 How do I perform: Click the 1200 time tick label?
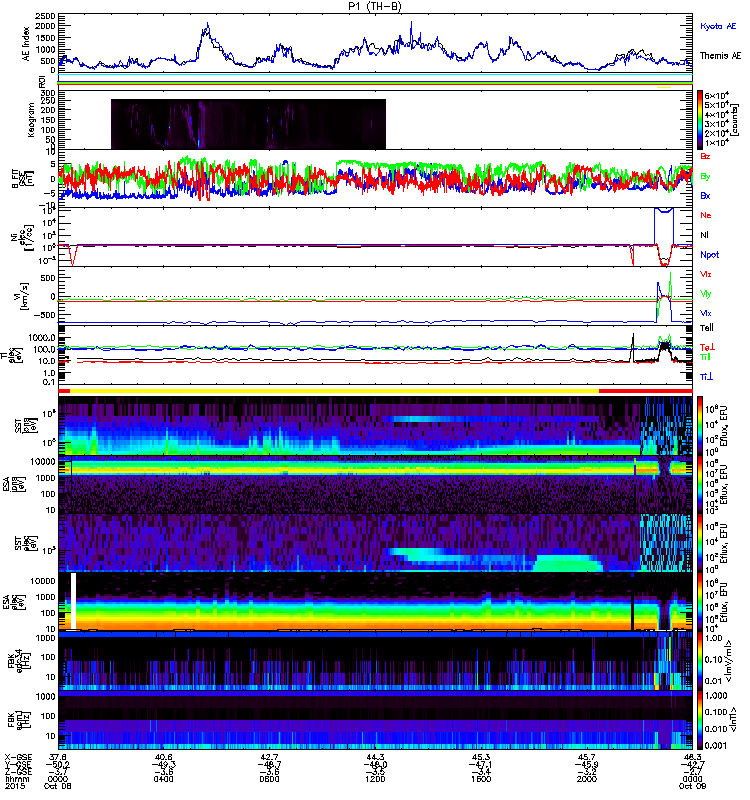click(375, 779)
